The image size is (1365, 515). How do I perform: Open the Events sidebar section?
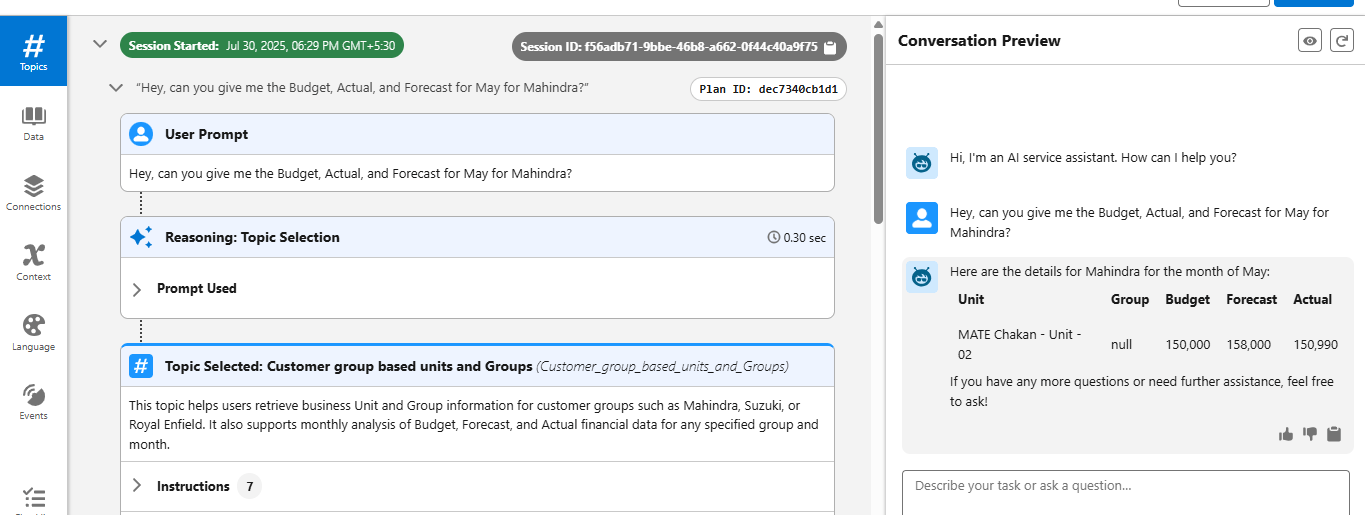coord(33,402)
